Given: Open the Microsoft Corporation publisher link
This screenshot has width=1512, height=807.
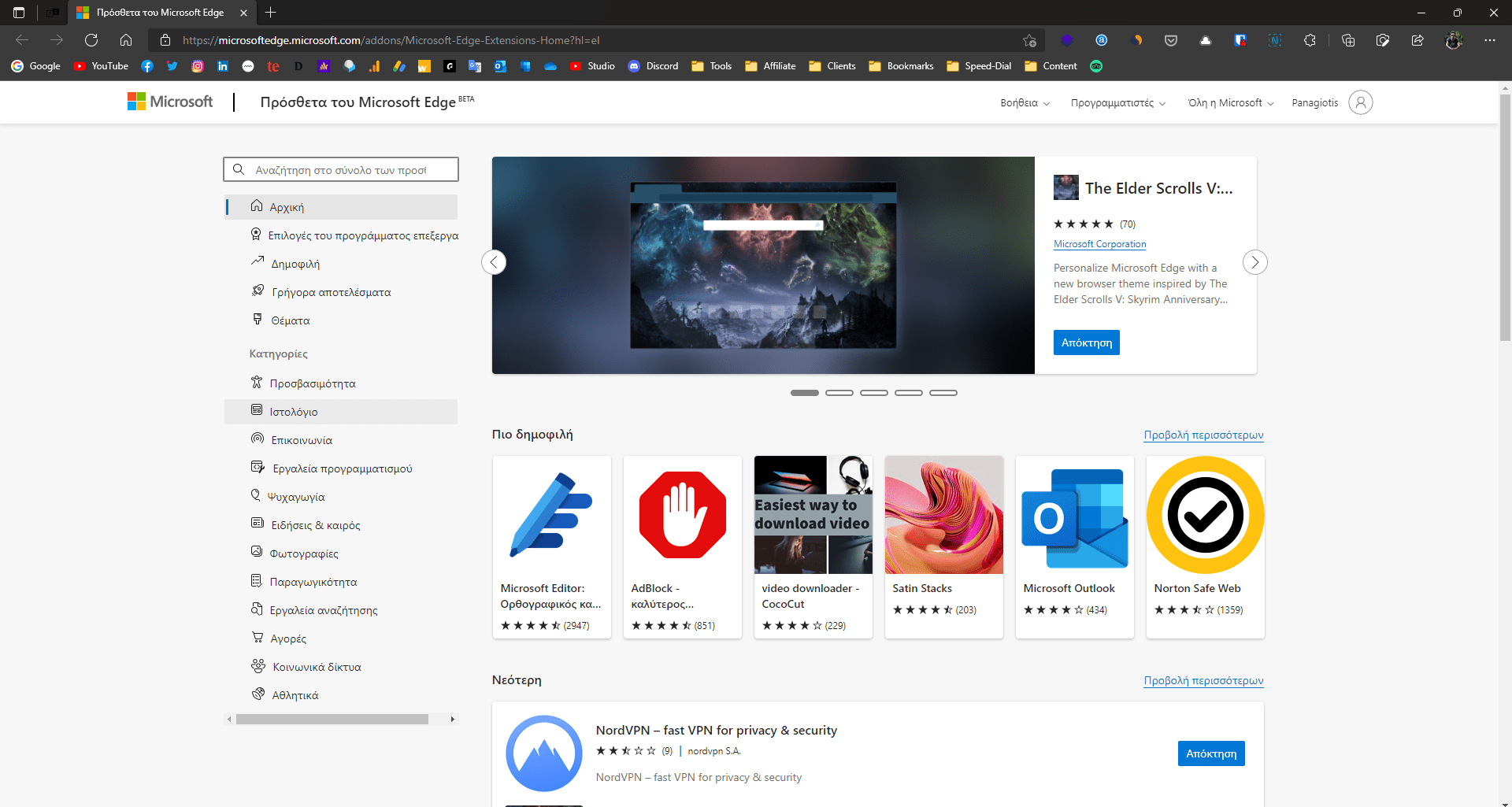Looking at the screenshot, I should click(x=1099, y=244).
